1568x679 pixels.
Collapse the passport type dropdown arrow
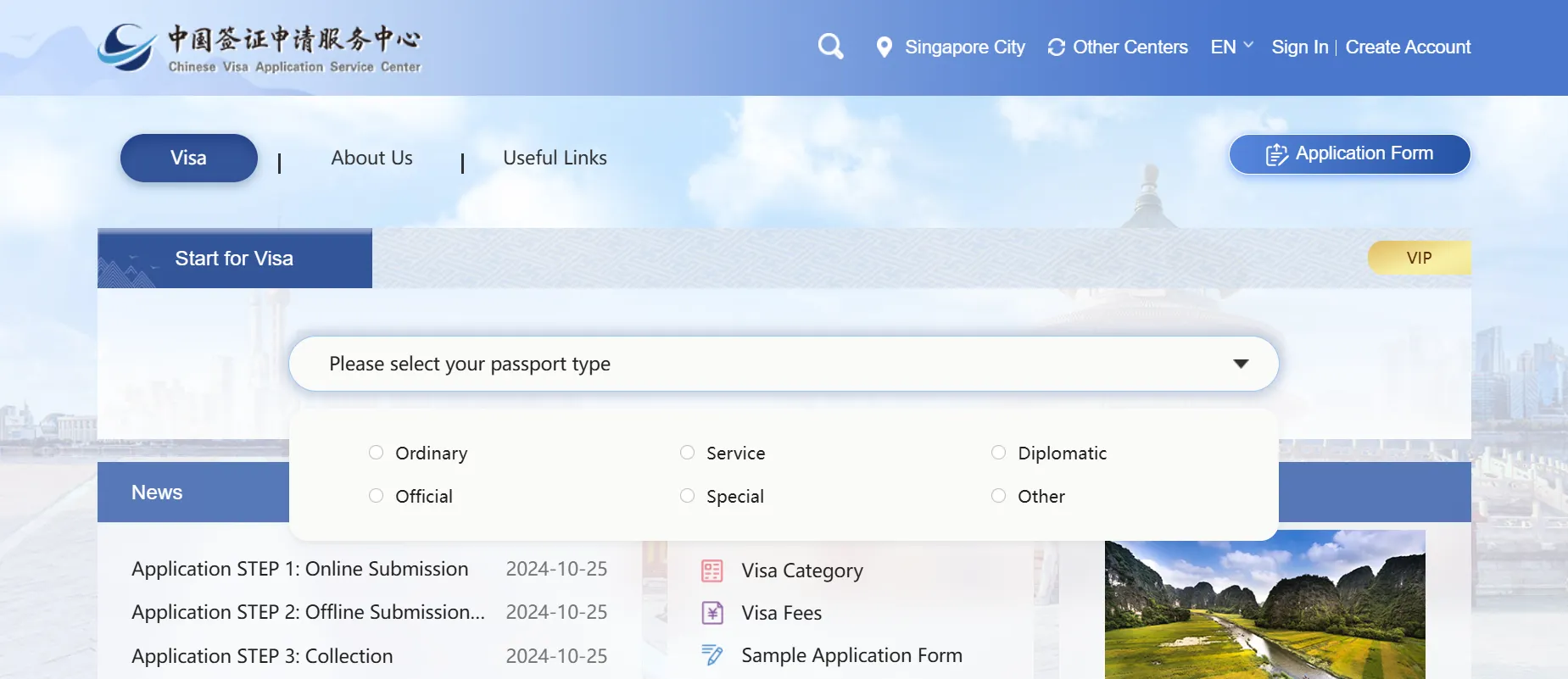pos(1241,364)
